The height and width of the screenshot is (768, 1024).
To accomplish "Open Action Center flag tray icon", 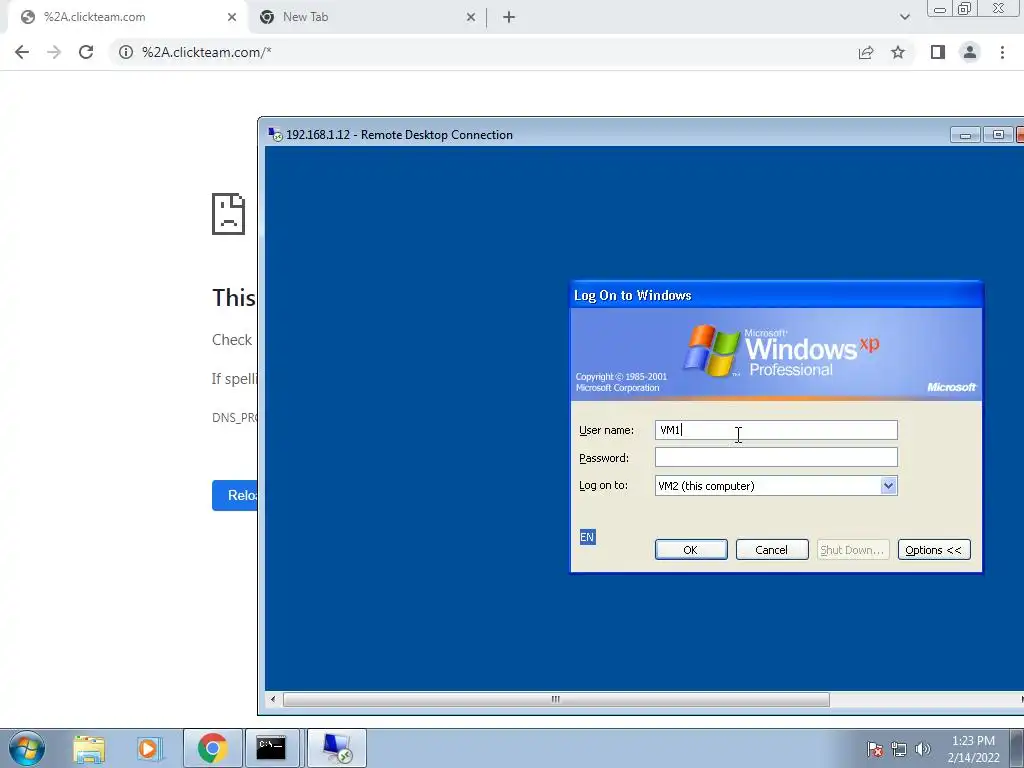I will coord(874,748).
